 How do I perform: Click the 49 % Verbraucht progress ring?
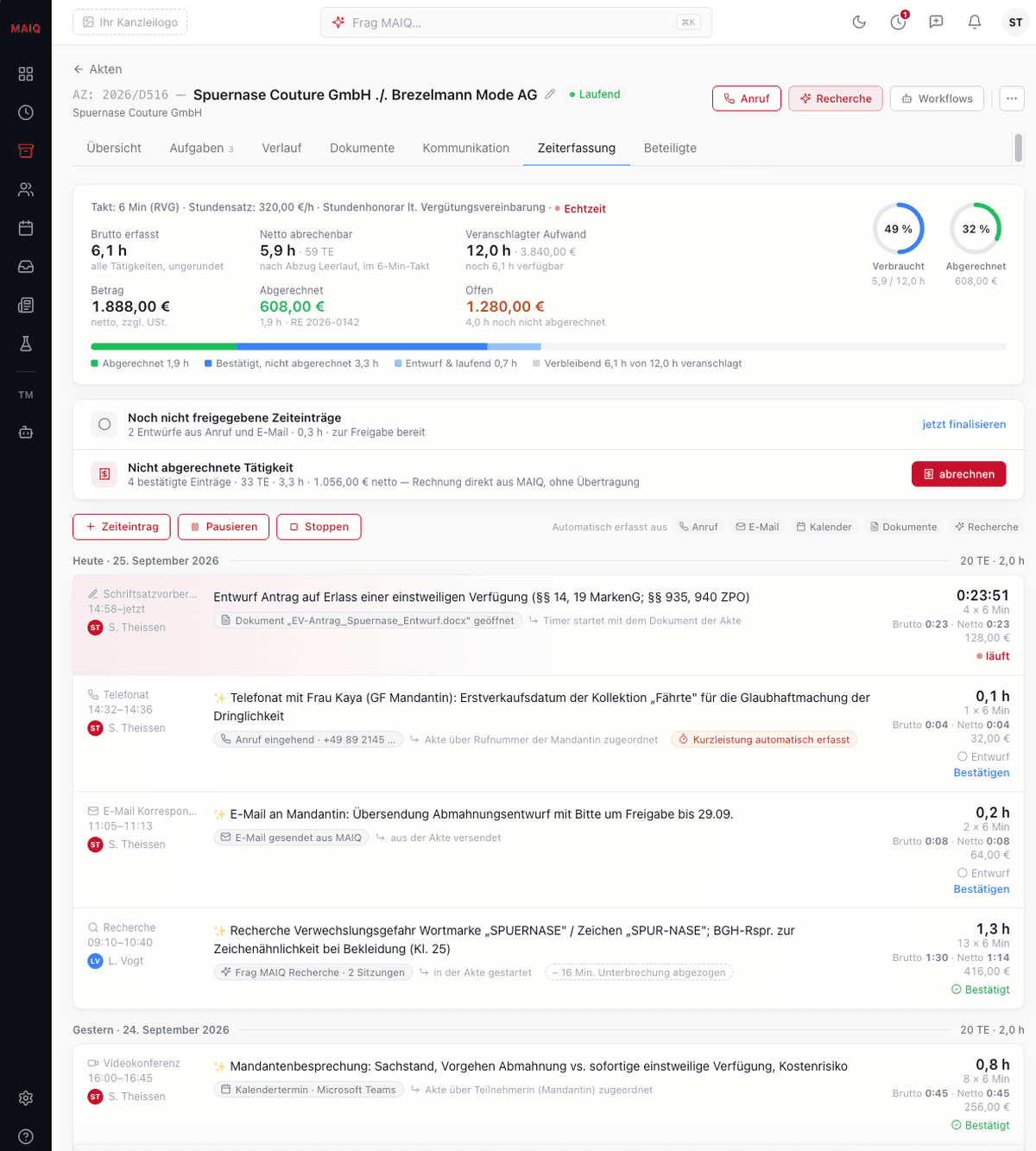[899, 229]
